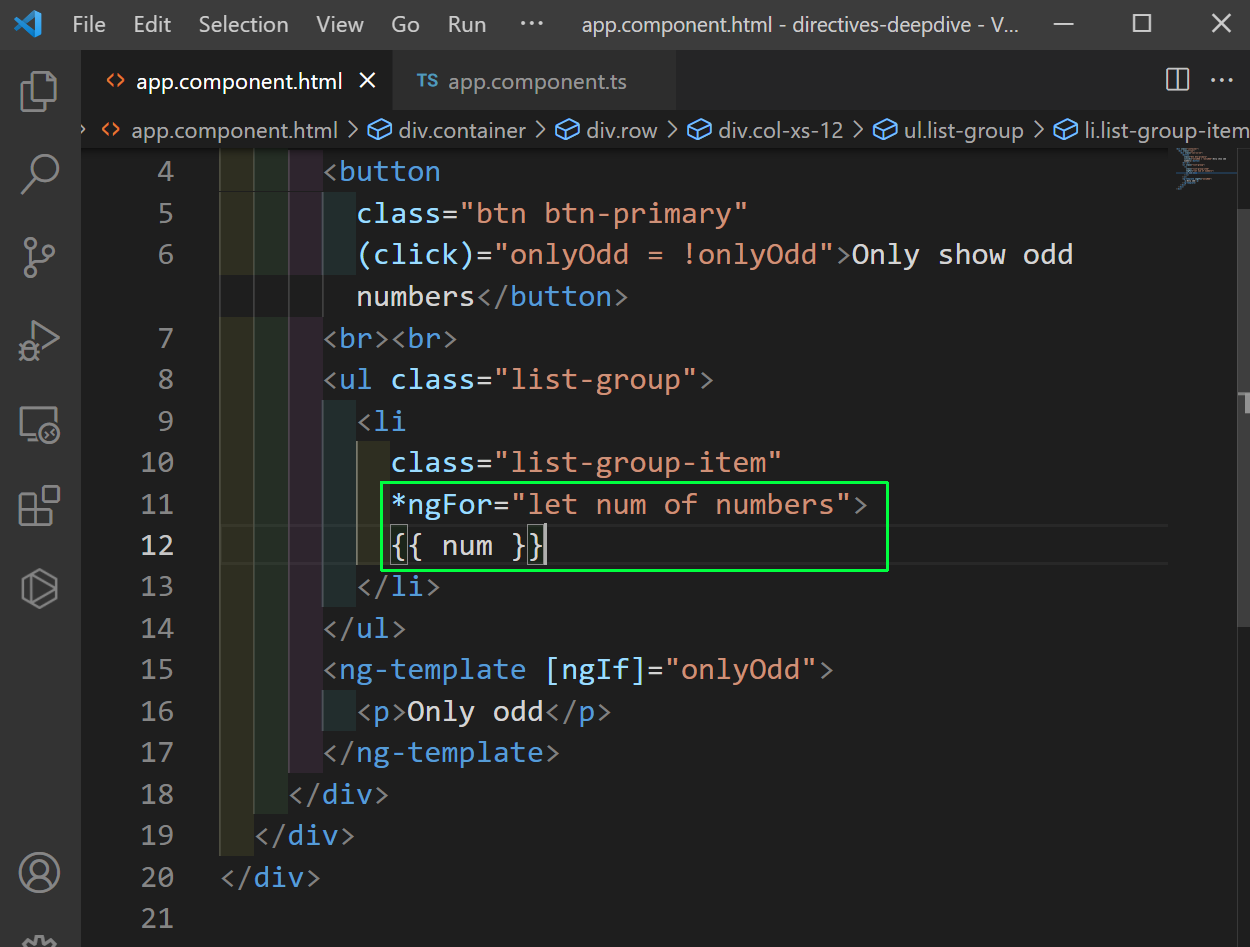Image resolution: width=1250 pixels, height=947 pixels.
Task: Click the <br><br> line
Action: pyautogui.click(x=390, y=338)
